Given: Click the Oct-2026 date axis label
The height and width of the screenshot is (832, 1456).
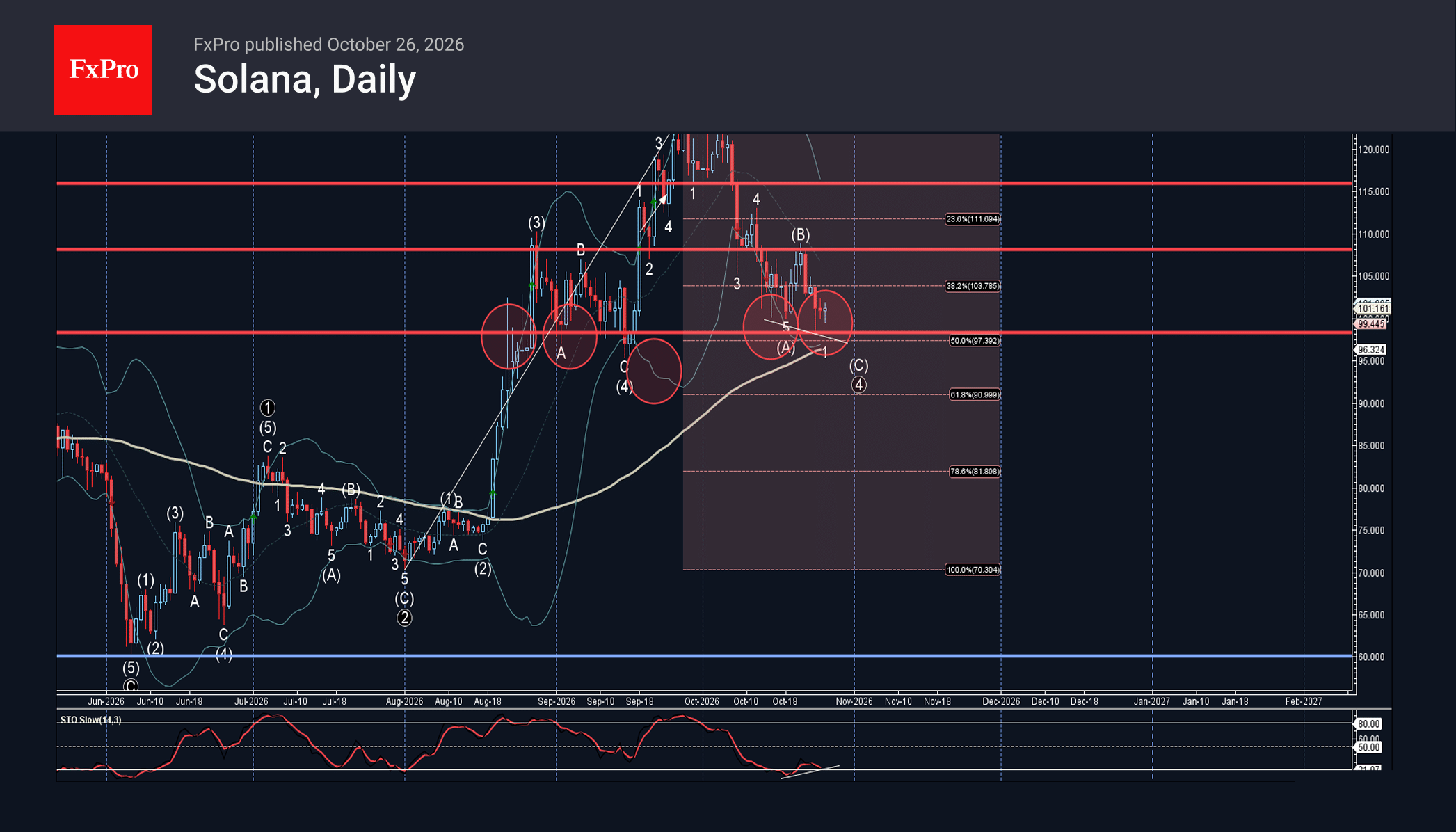Looking at the screenshot, I should pyautogui.click(x=702, y=701).
